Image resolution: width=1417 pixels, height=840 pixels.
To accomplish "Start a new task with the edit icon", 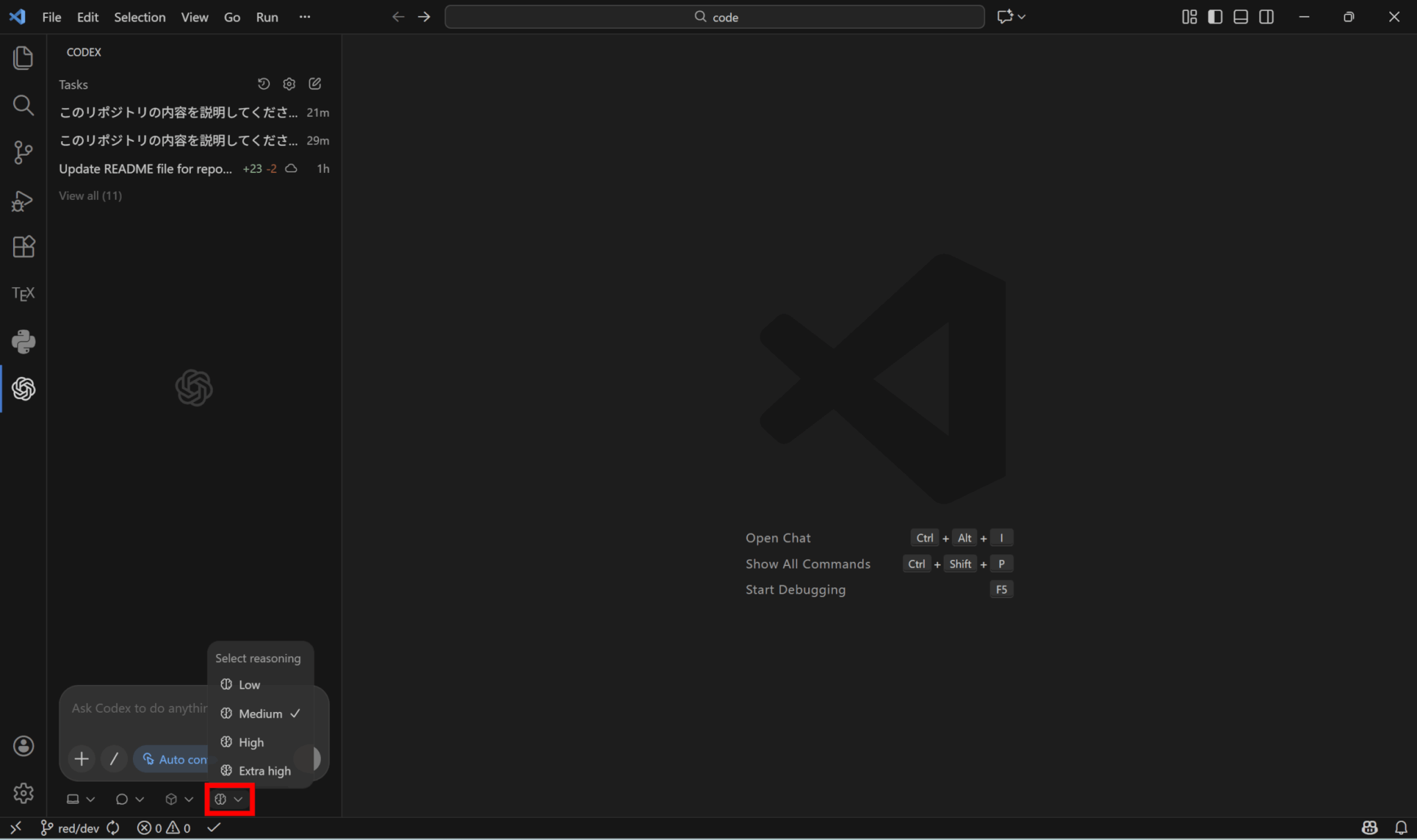I will [x=315, y=84].
